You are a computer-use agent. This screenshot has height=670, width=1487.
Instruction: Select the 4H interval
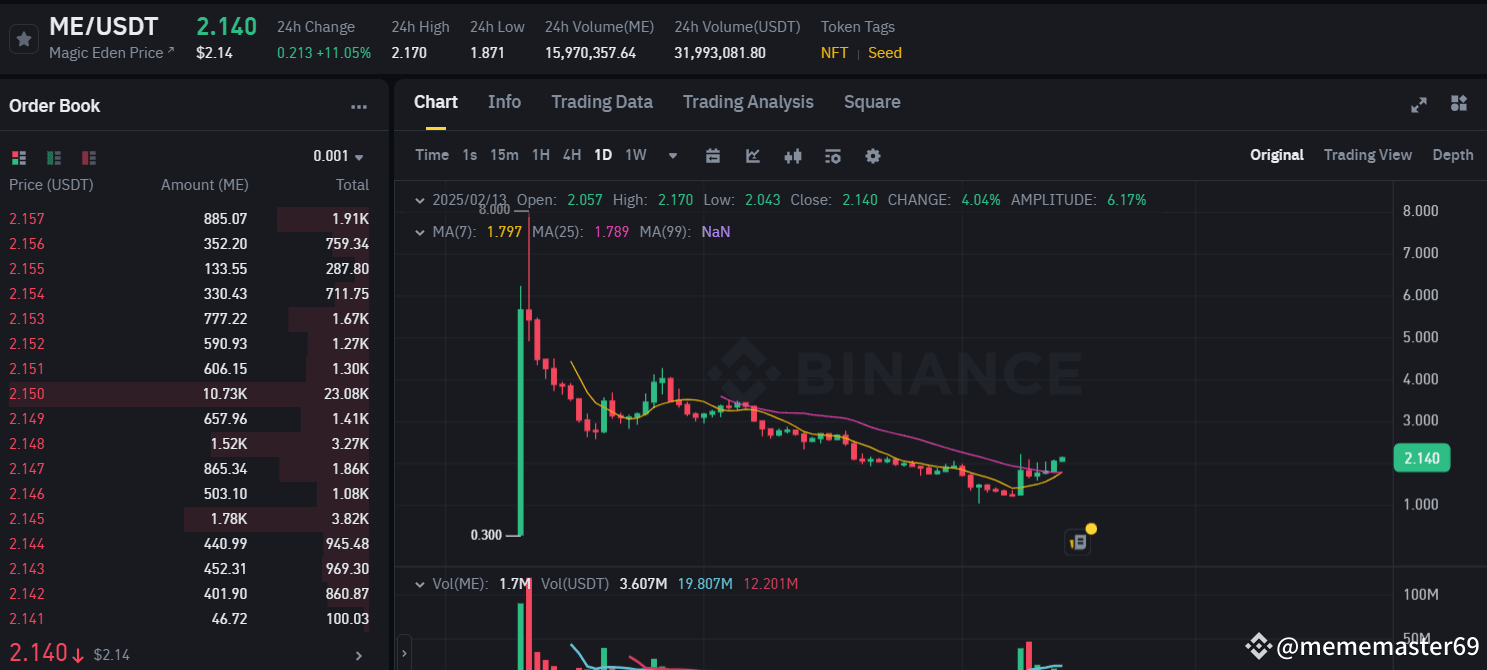(x=572, y=155)
